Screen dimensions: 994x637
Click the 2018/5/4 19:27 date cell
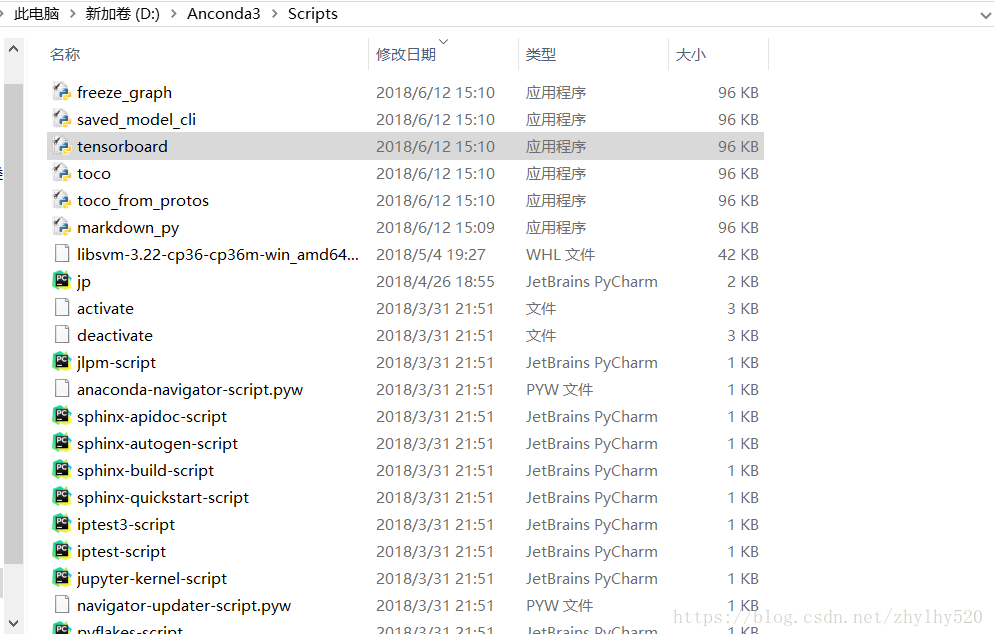pos(430,254)
